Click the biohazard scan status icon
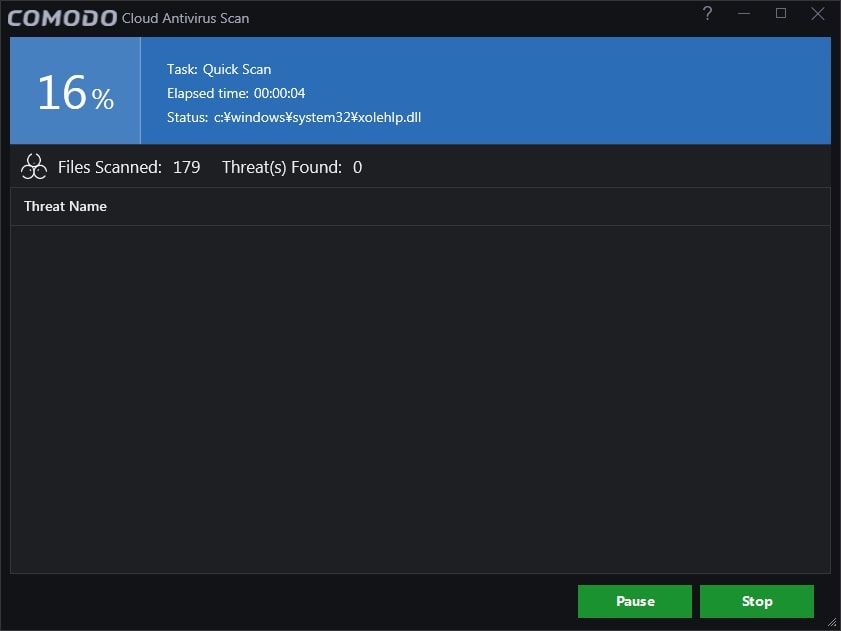This screenshot has height=631, width=841. [x=33, y=166]
